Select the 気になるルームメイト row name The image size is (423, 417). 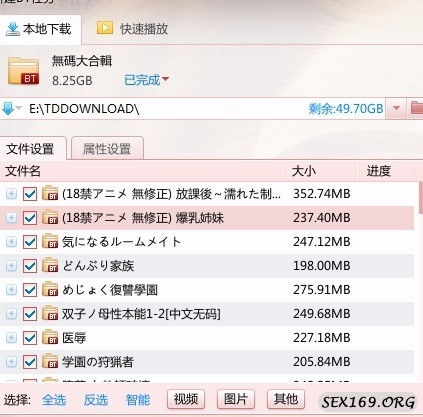[121, 242]
